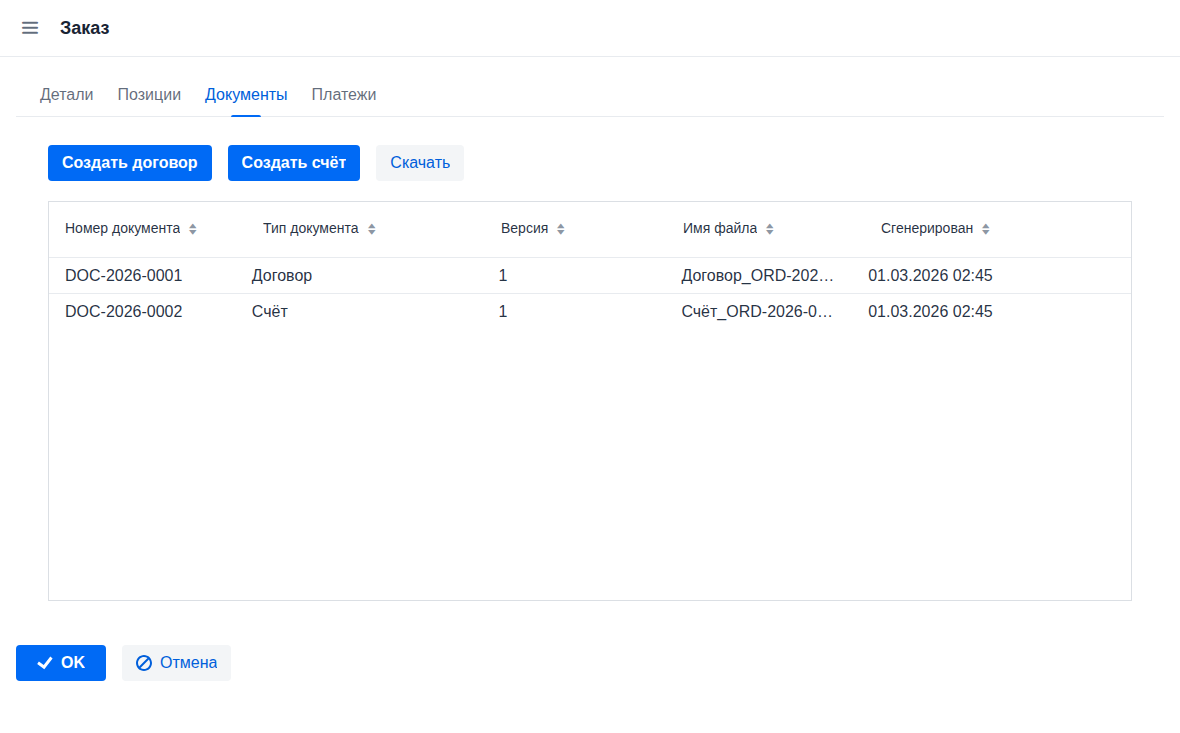This screenshot has width=1180, height=733.
Task: Open the Позиции tab
Action: pyautogui.click(x=149, y=95)
